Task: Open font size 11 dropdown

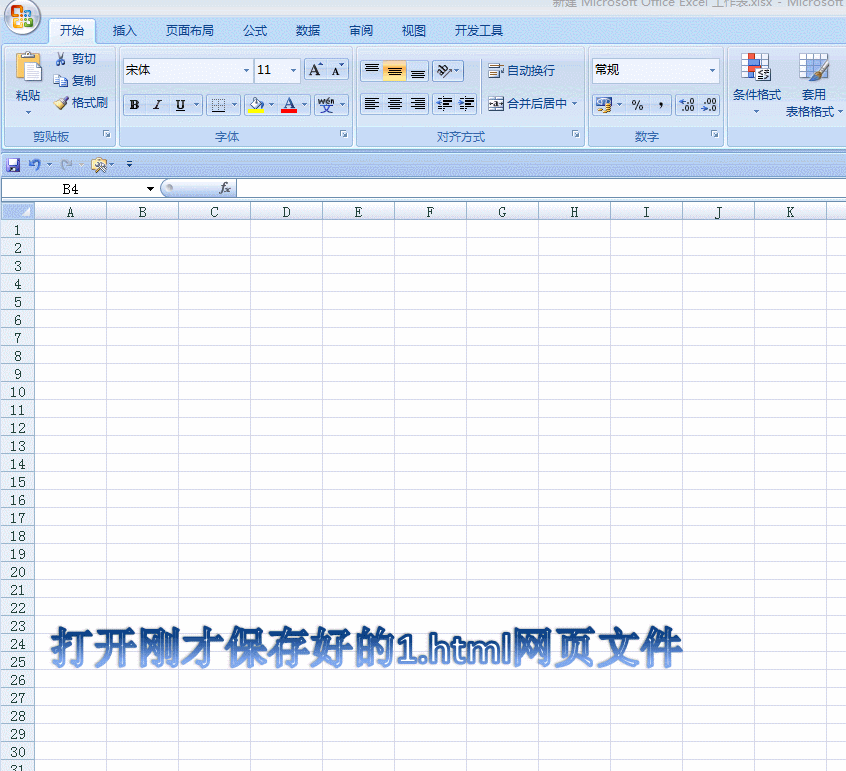Action: coord(293,70)
